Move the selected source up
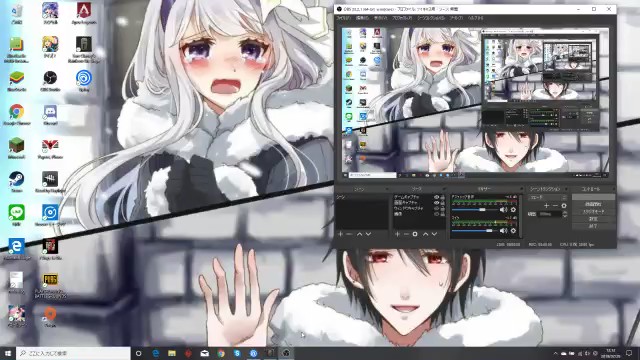 (425, 234)
